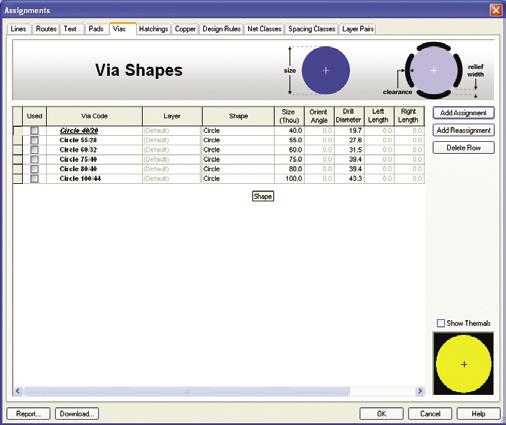Viewport: 506px width, 425px height.
Task: Click the Delete Row button
Action: tap(463, 148)
